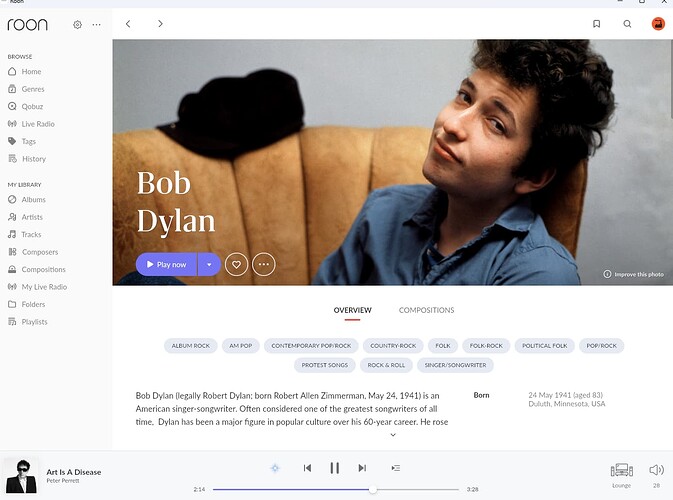Click the Rock & Roll genre tag
This screenshot has width=673, height=500.
coord(386,365)
